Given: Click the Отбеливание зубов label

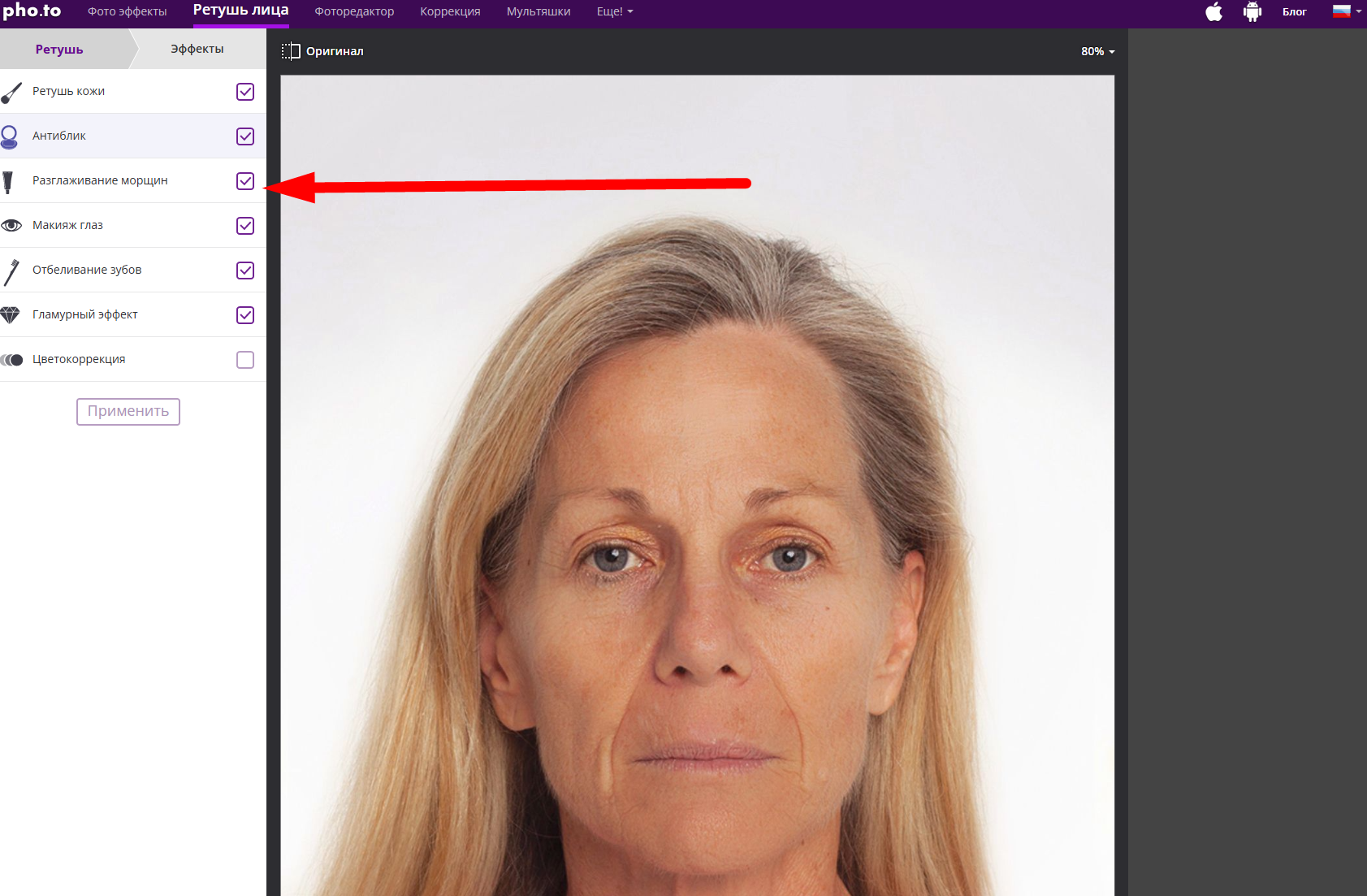Looking at the screenshot, I should click(x=87, y=270).
